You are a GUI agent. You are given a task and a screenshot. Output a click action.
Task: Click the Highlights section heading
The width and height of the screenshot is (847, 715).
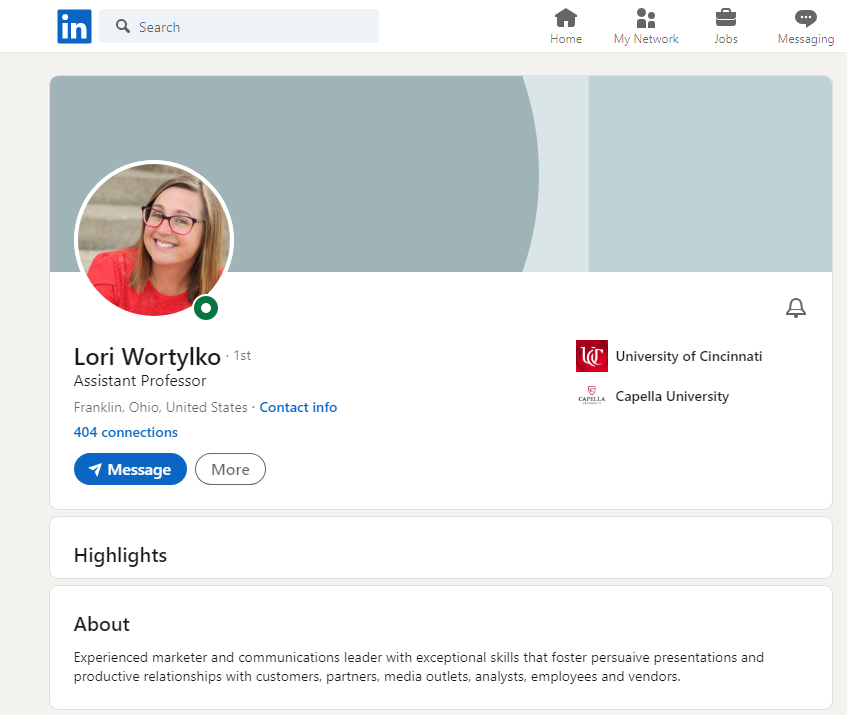tap(120, 555)
